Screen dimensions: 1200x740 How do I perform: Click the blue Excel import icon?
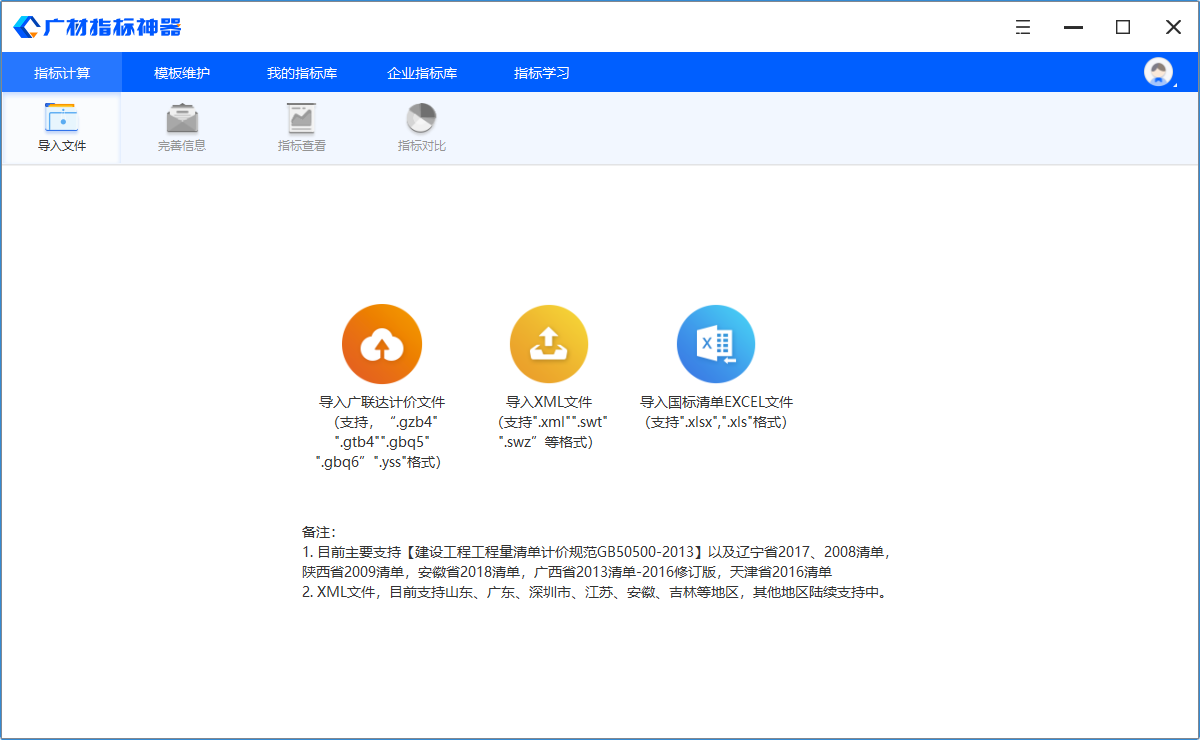[x=716, y=345]
